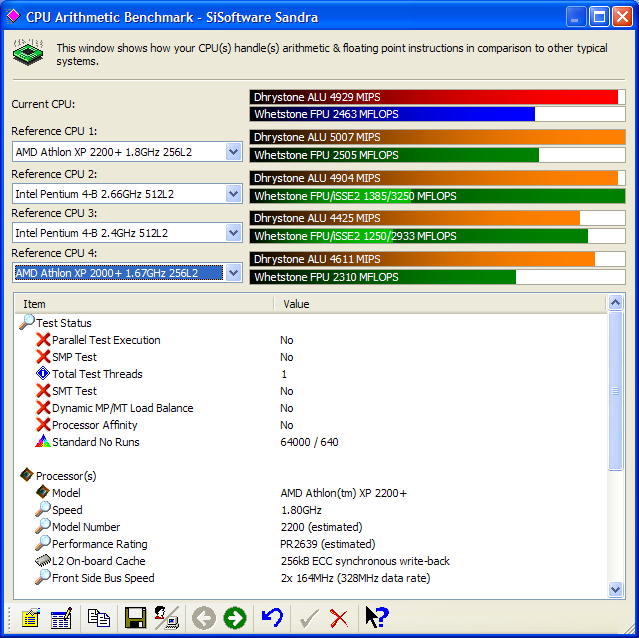Click the magenta diamond title bar icon
This screenshot has width=639, height=638.
(x=13, y=16)
